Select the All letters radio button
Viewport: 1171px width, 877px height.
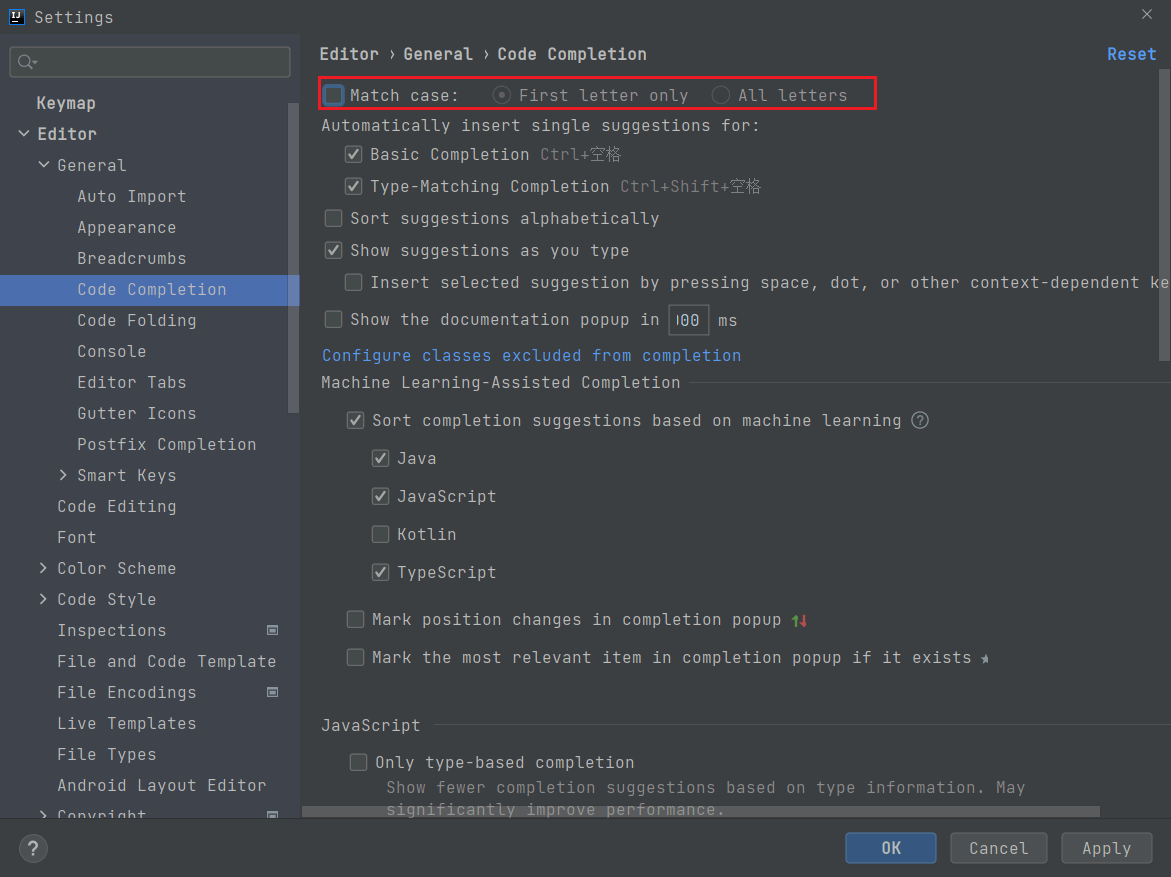click(x=720, y=95)
